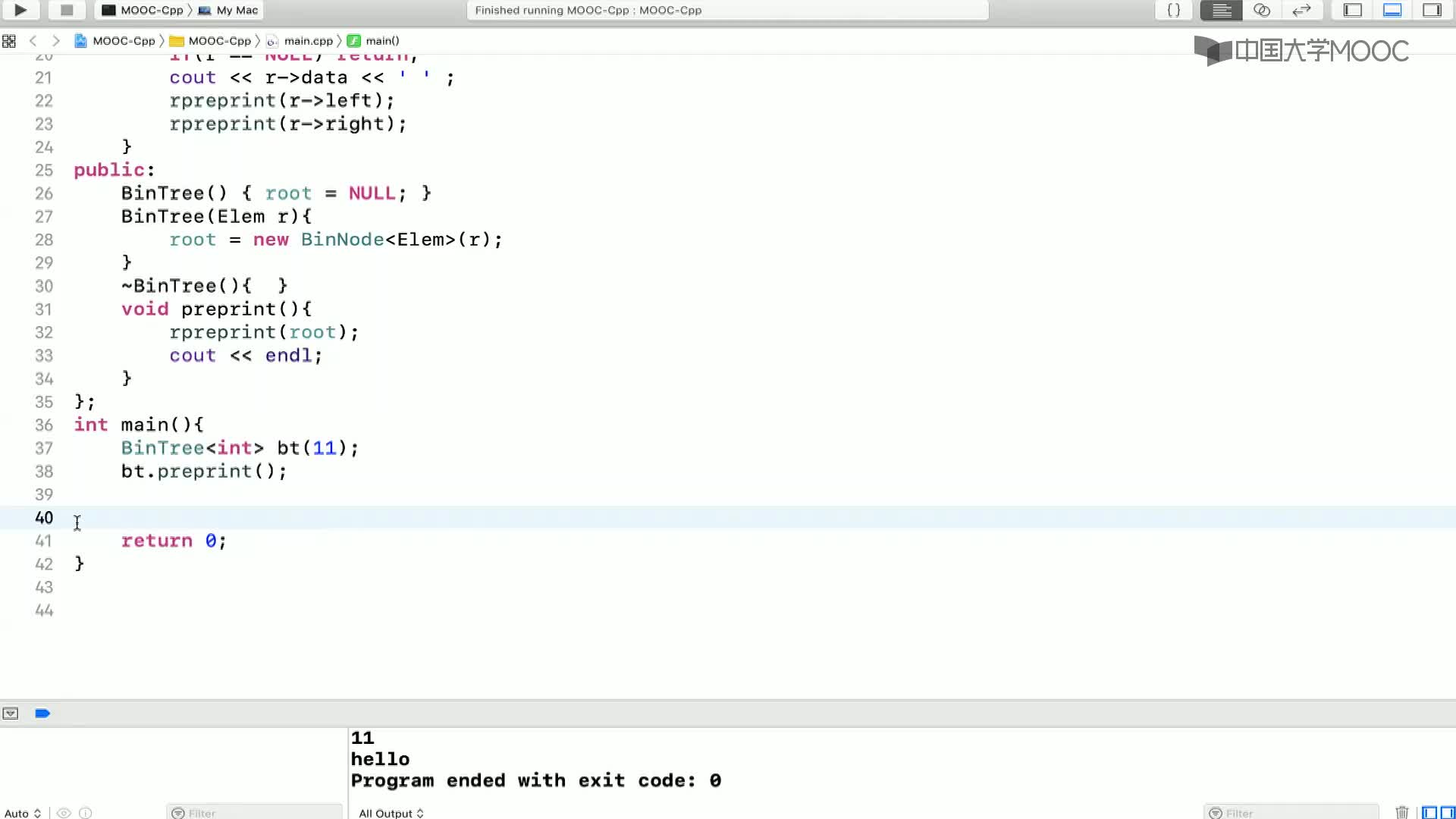Image resolution: width=1456 pixels, height=819 pixels.
Task: Open the Auto variables scope dropdown
Action: point(22,813)
